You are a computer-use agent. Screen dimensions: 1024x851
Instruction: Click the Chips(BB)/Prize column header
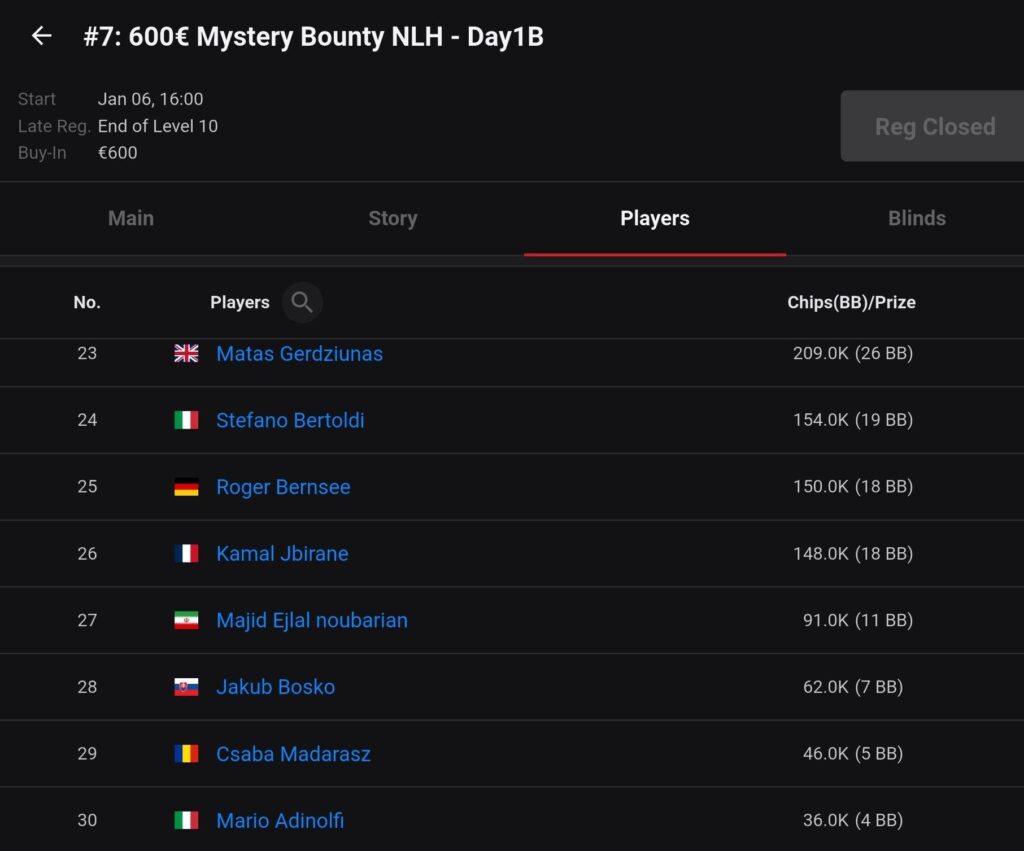851,302
